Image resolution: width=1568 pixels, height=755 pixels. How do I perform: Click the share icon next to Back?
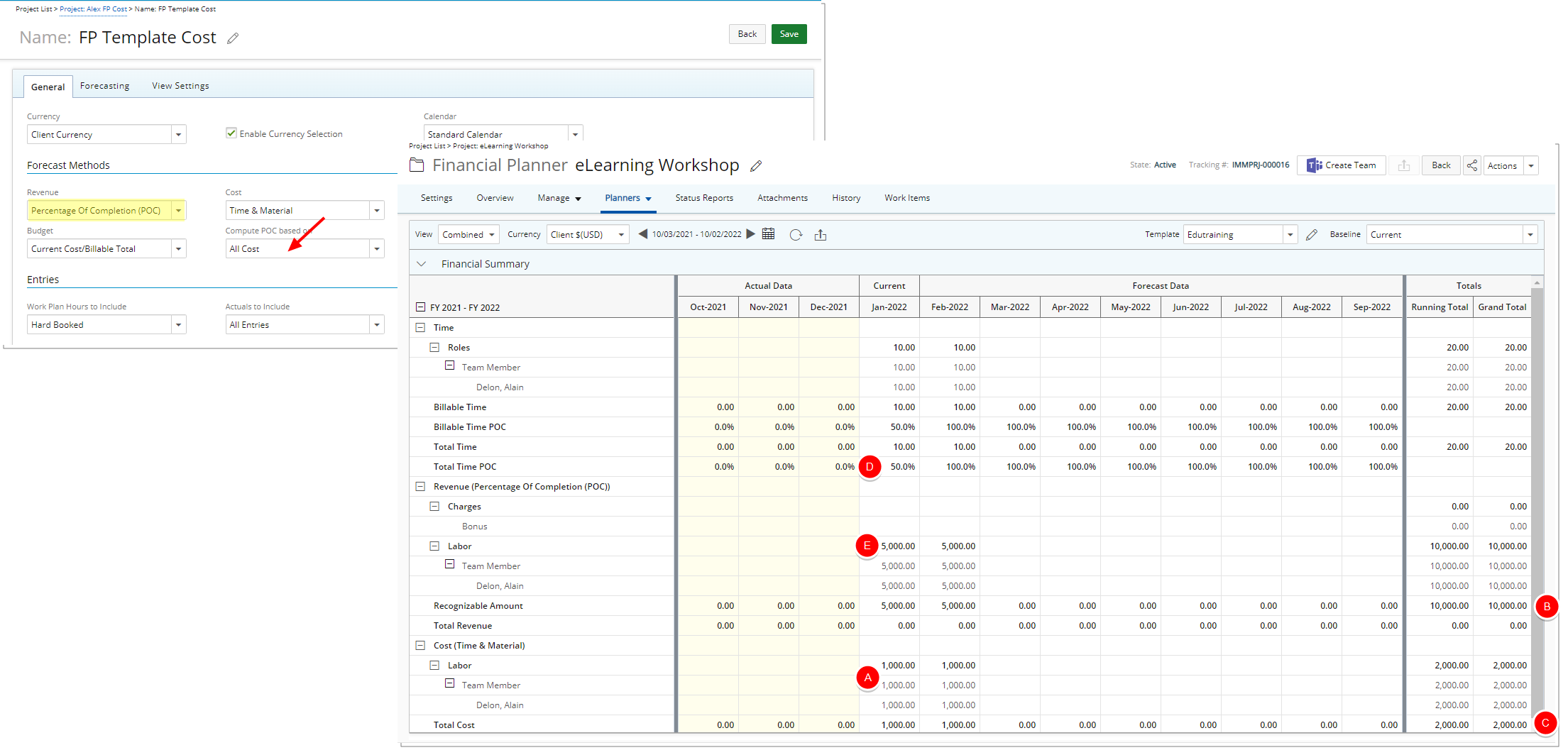1472,165
